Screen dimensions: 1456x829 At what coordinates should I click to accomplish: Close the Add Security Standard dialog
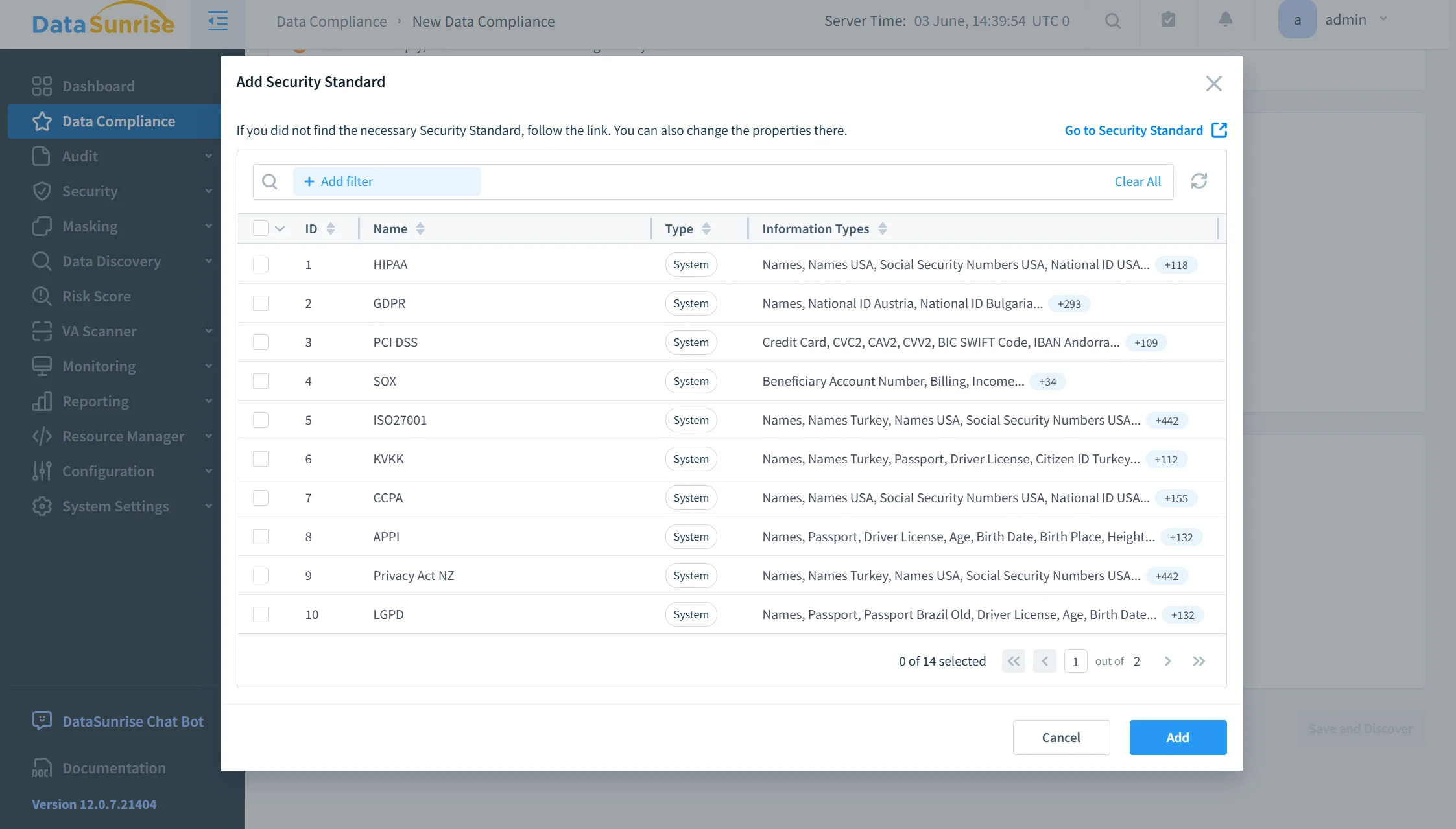click(x=1214, y=84)
